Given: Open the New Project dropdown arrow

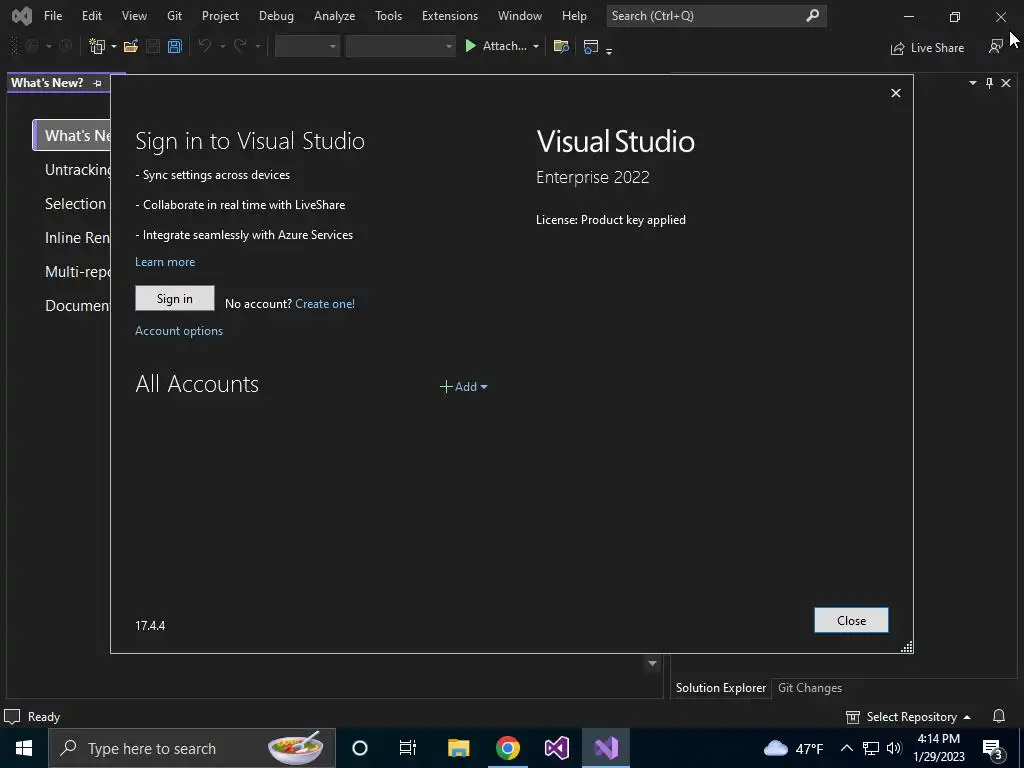Looking at the screenshot, I should pos(114,46).
